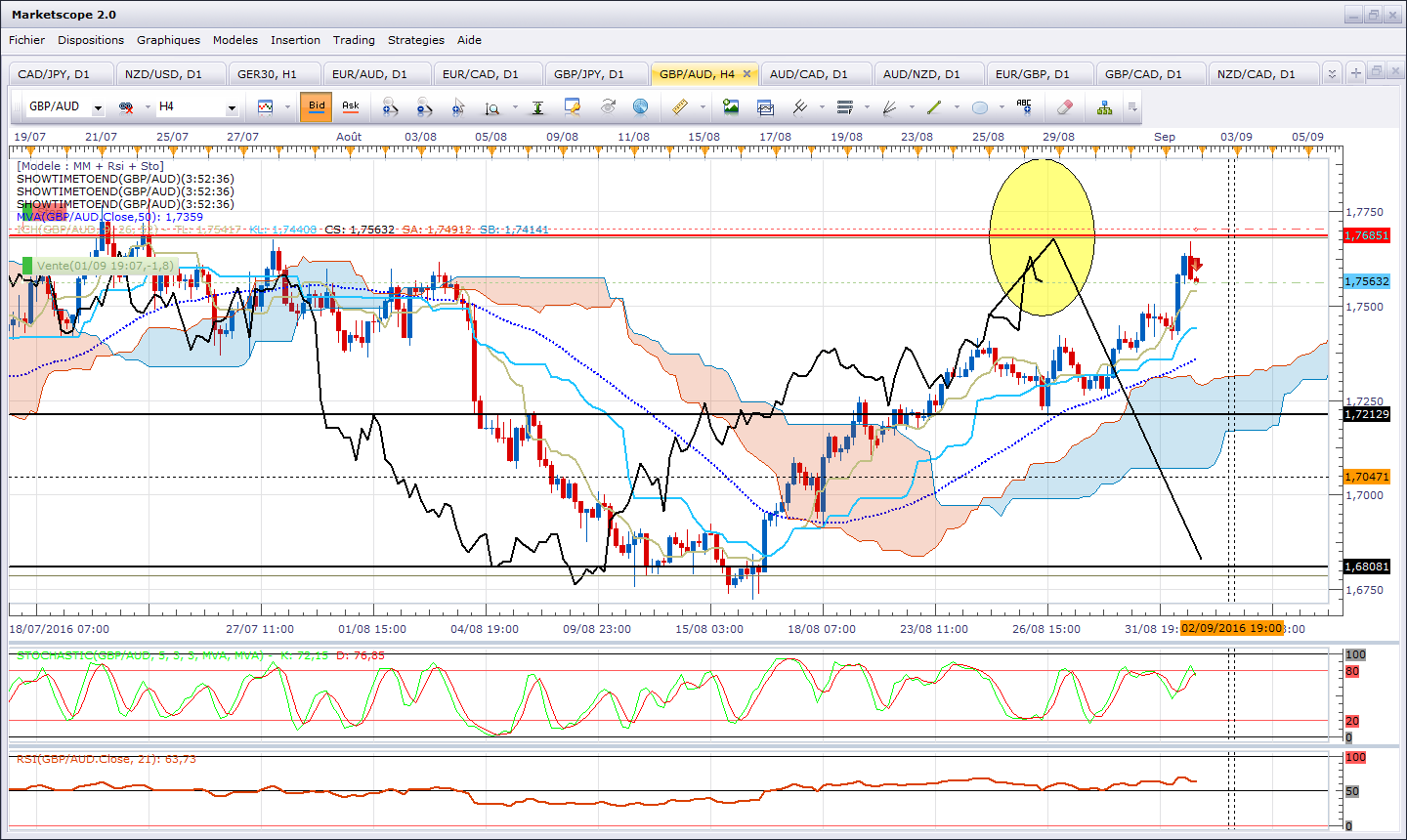Image resolution: width=1407 pixels, height=840 pixels.
Task: Open the GBP/AUD symbol dropdown
Action: (98, 107)
